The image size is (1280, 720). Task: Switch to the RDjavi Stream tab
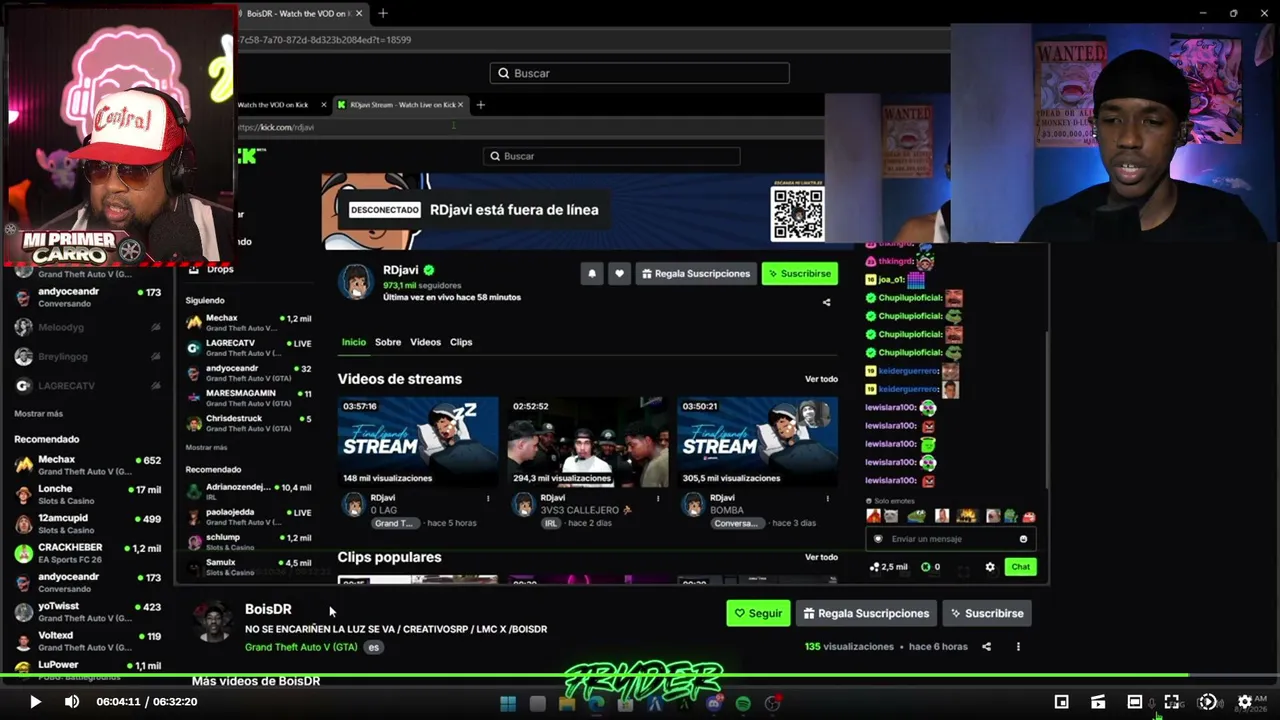pyautogui.click(x=402, y=105)
